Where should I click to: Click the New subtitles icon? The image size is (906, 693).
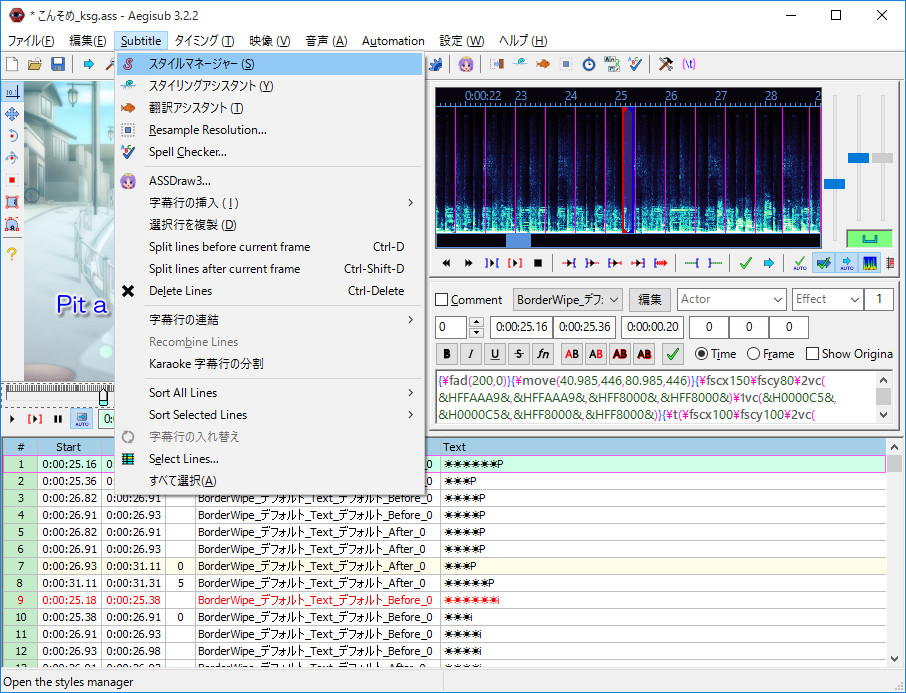12,64
